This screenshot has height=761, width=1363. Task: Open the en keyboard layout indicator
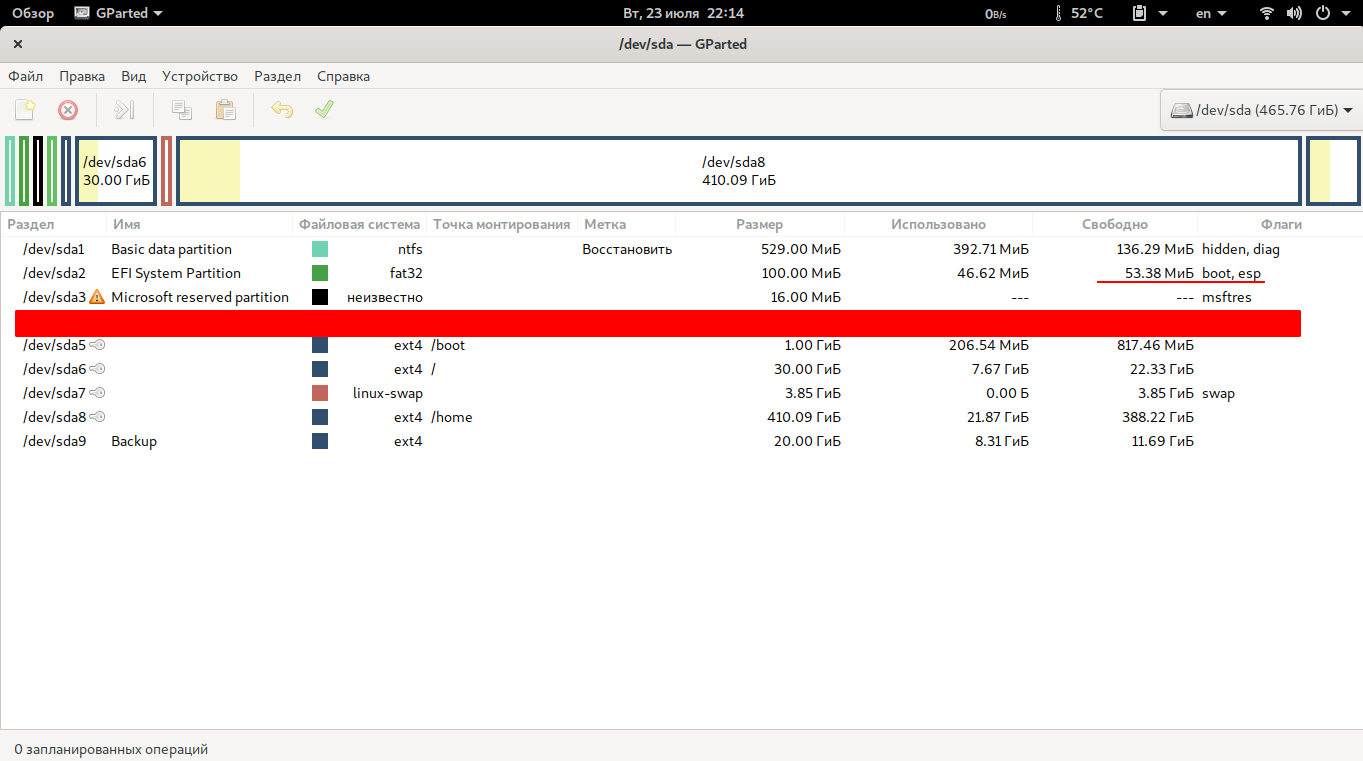[x=1210, y=13]
